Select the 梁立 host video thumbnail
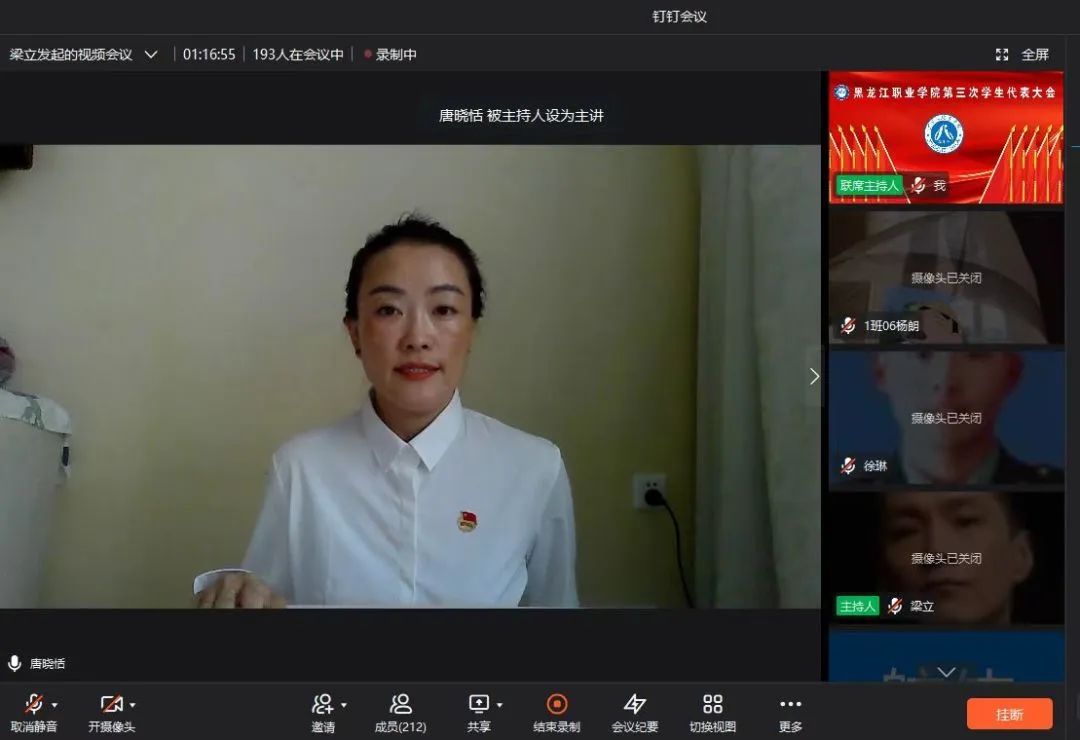 click(945, 558)
